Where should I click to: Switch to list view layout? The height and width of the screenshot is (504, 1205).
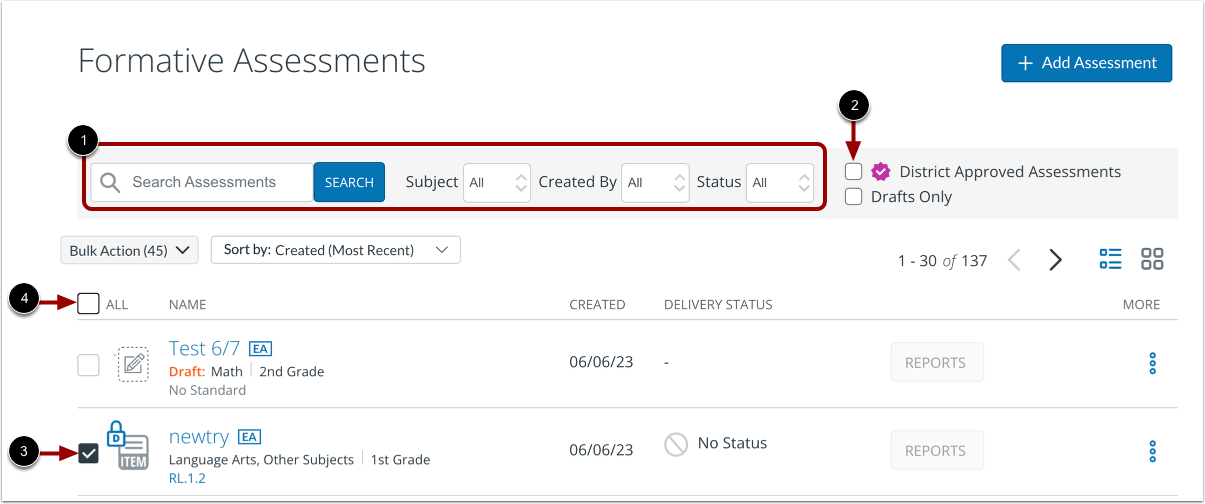click(x=1110, y=259)
